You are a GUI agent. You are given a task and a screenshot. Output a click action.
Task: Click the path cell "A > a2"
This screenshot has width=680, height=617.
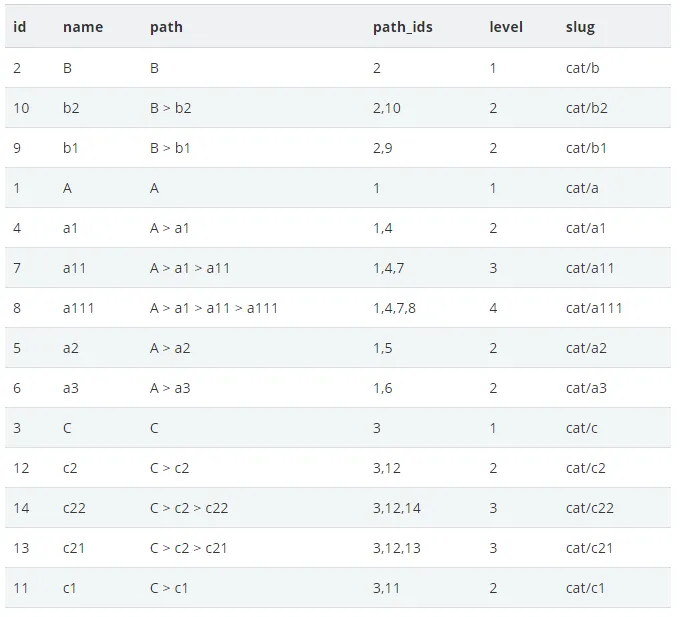[170, 348]
